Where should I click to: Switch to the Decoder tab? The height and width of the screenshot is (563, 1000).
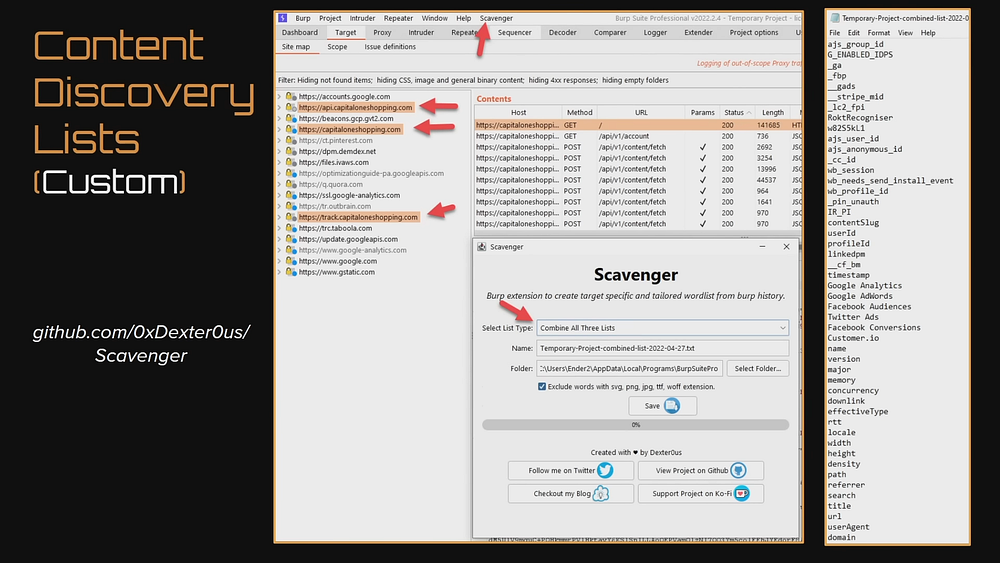click(562, 33)
